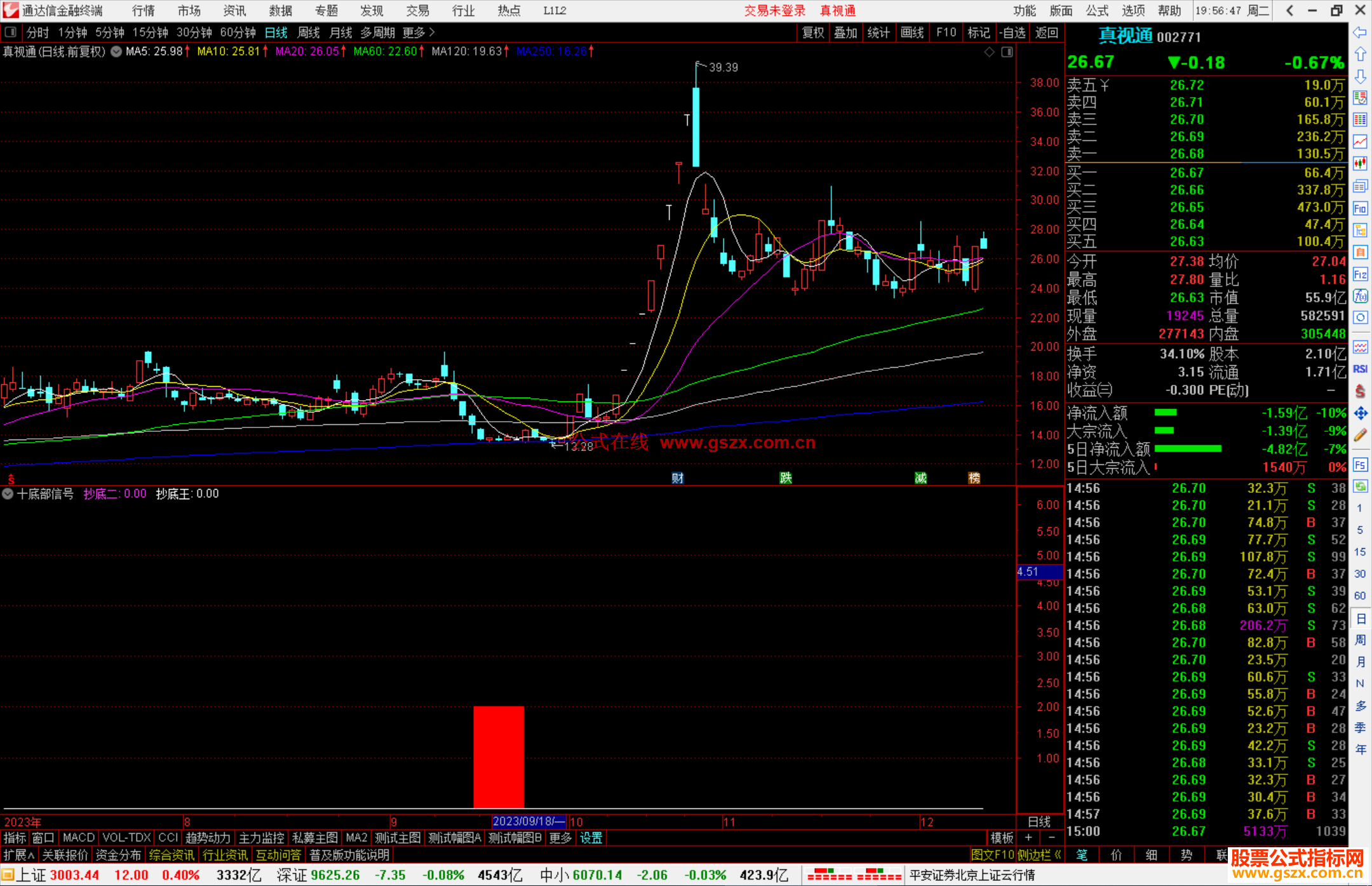The image size is (1372, 886).
Task: Click the RSI indicator sidebar icon
Action: coord(1360,369)
